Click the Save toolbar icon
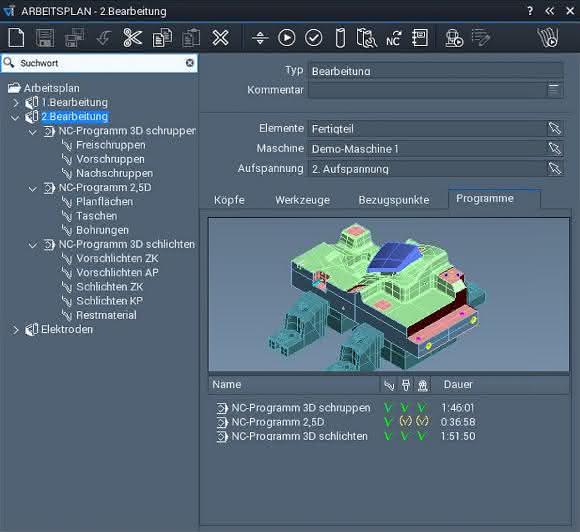 point(45,38)
